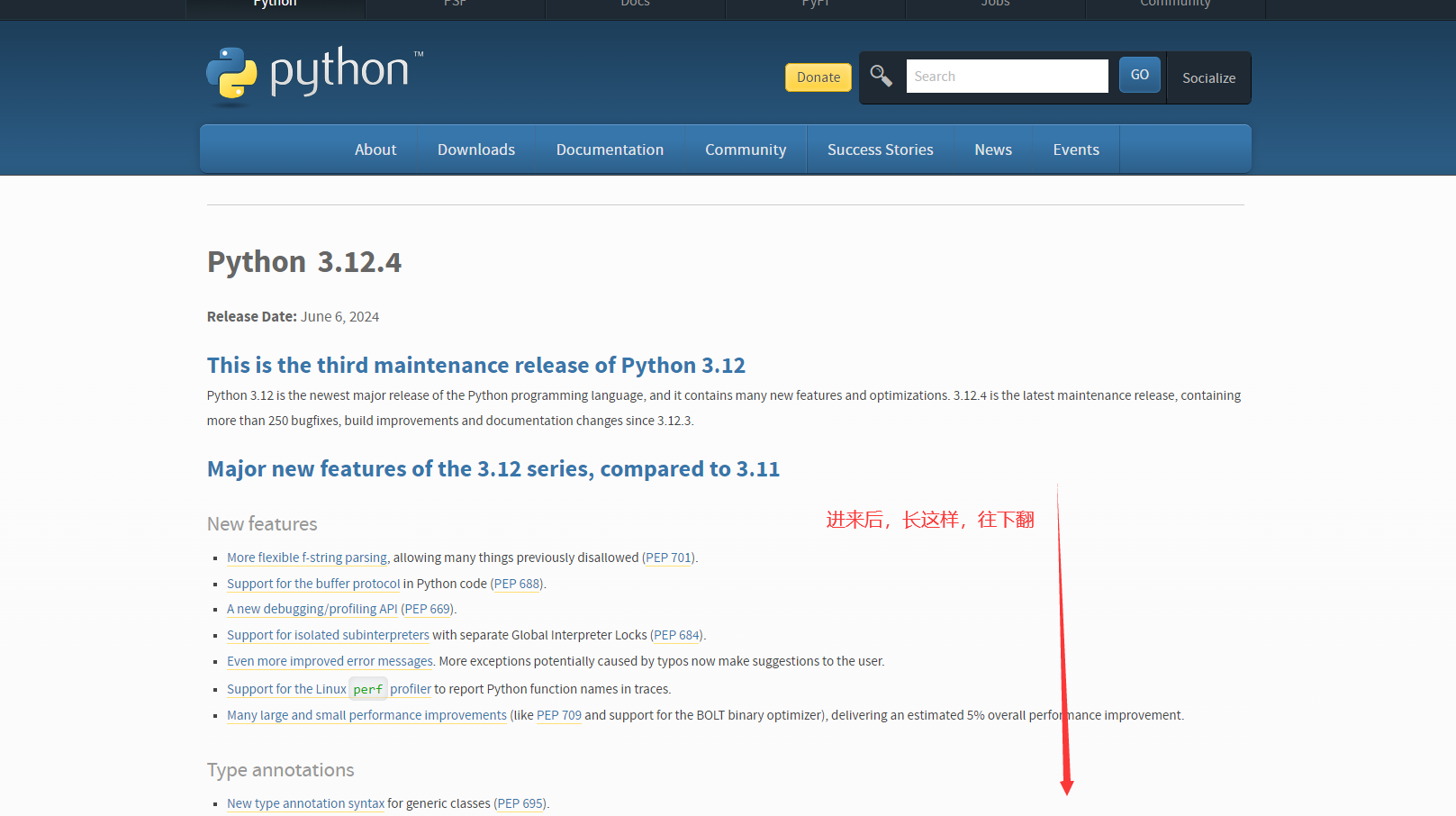Switch to the PyPI top tab
The image size is (1456, 816).
click(815, 7)
